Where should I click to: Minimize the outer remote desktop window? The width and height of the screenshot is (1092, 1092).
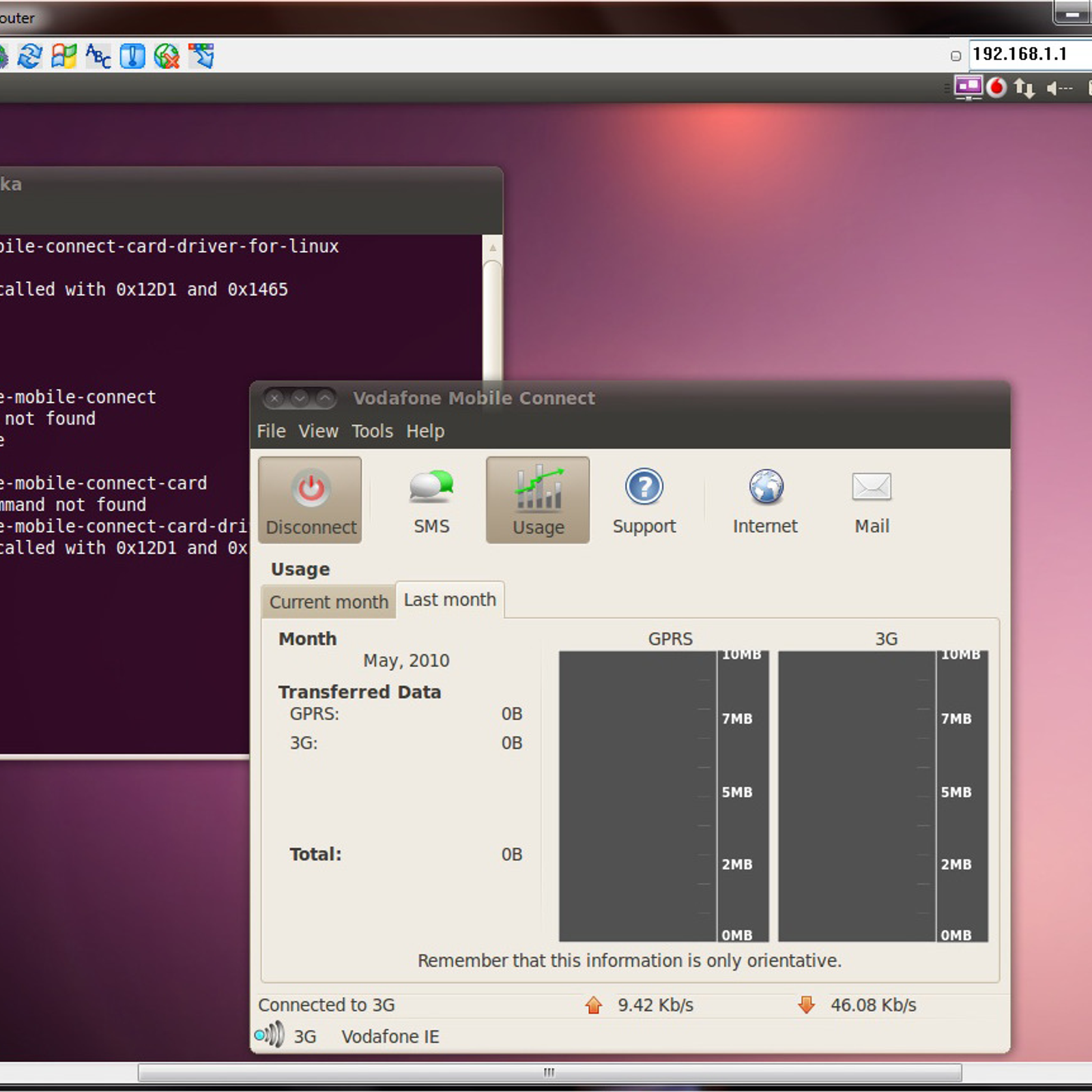pyautogui.click(x=1072, y=13)
